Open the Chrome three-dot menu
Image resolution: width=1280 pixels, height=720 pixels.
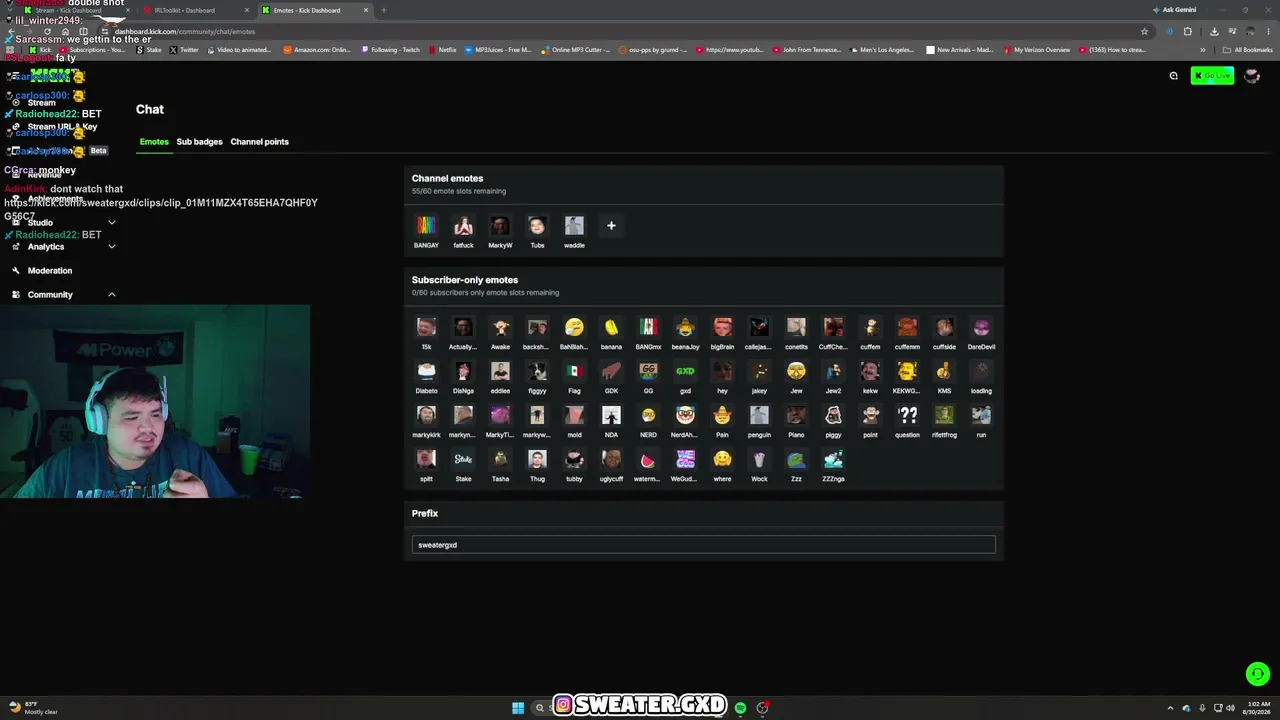[1268, 31]
